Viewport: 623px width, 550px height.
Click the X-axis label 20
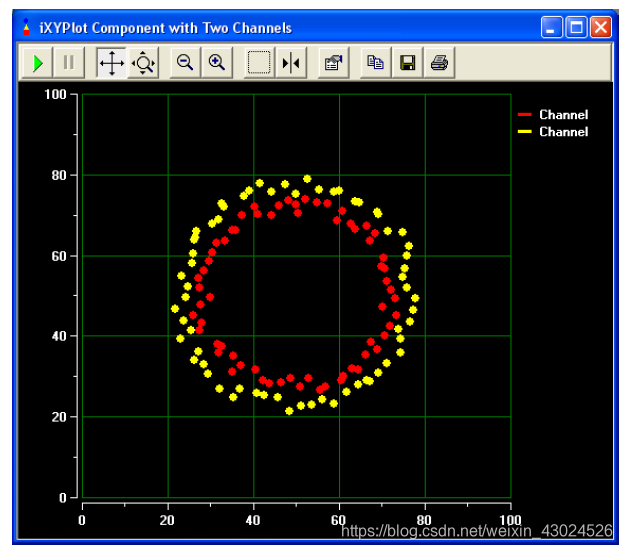[167, 520]
